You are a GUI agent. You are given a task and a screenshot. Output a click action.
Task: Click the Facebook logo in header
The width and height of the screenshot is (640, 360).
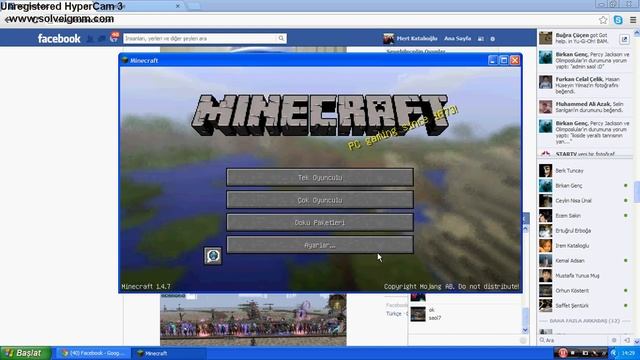pyautogui.click(x=59, y=38)
